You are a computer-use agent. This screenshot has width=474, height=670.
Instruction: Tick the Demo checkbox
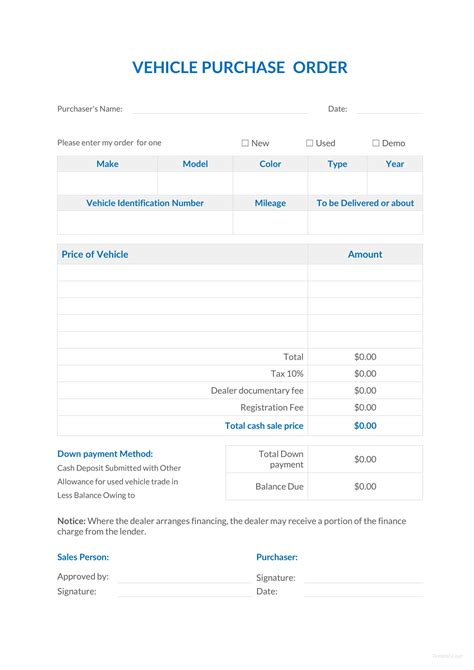tap(376, 143)
